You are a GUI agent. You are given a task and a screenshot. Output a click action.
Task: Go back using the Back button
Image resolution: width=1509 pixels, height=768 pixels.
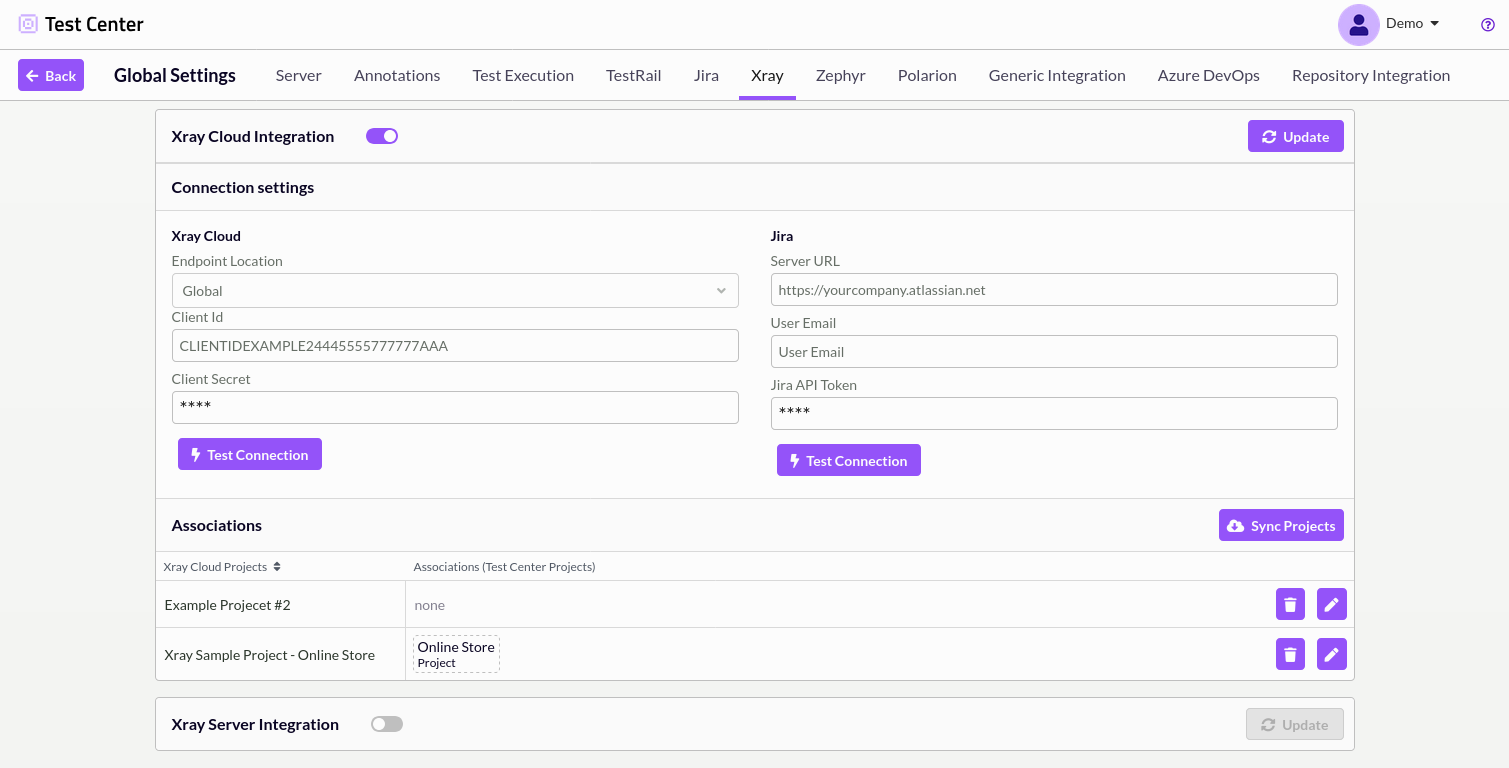coord(51,76)
